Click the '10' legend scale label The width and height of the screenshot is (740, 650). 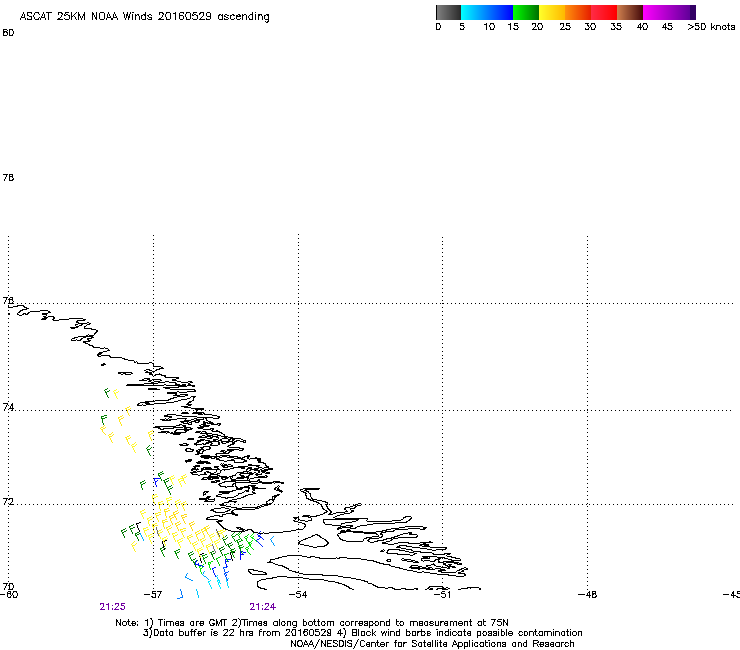tap(489, 27)
